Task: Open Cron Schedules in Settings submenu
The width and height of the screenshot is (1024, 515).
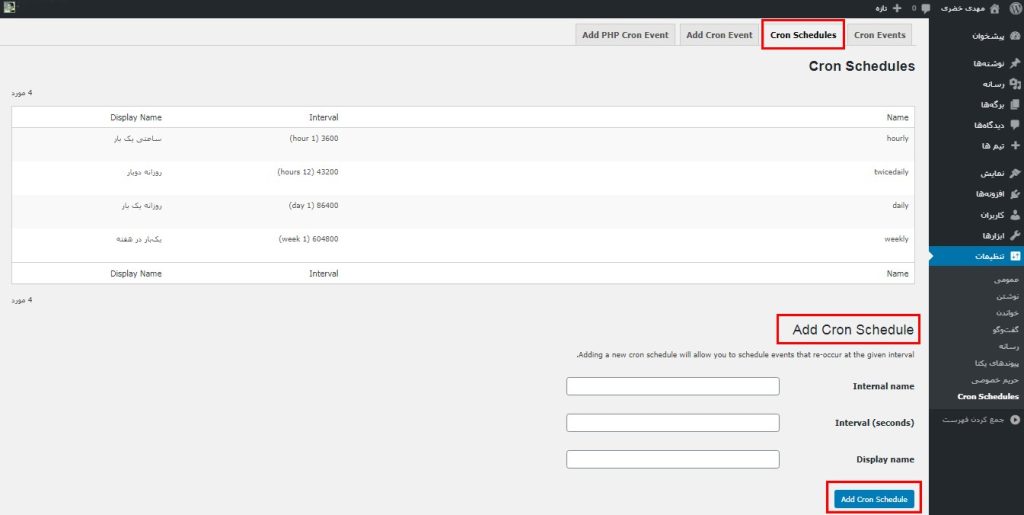Action: (987, 396)
